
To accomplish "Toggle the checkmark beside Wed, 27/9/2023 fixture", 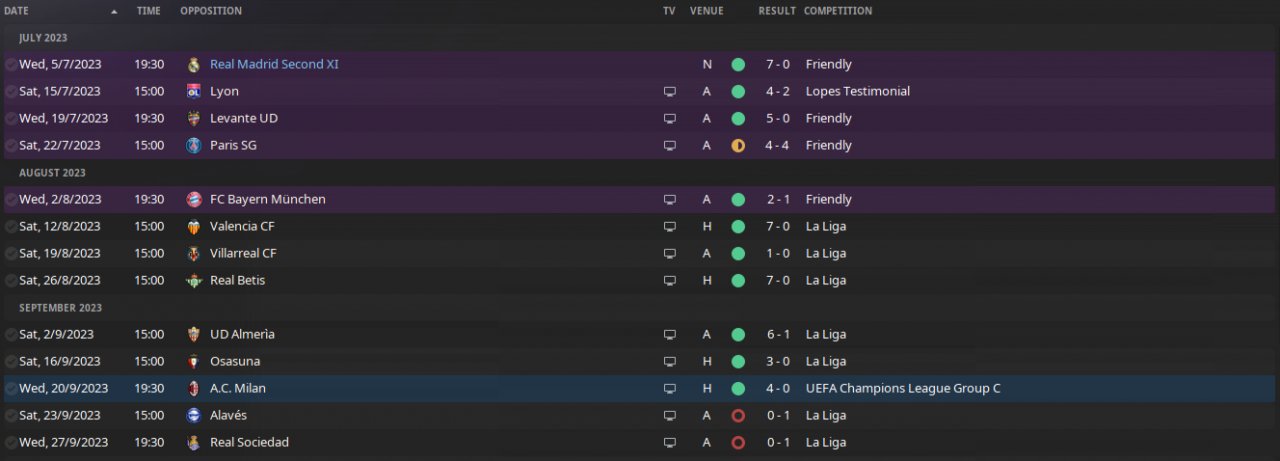I will 11,443.
